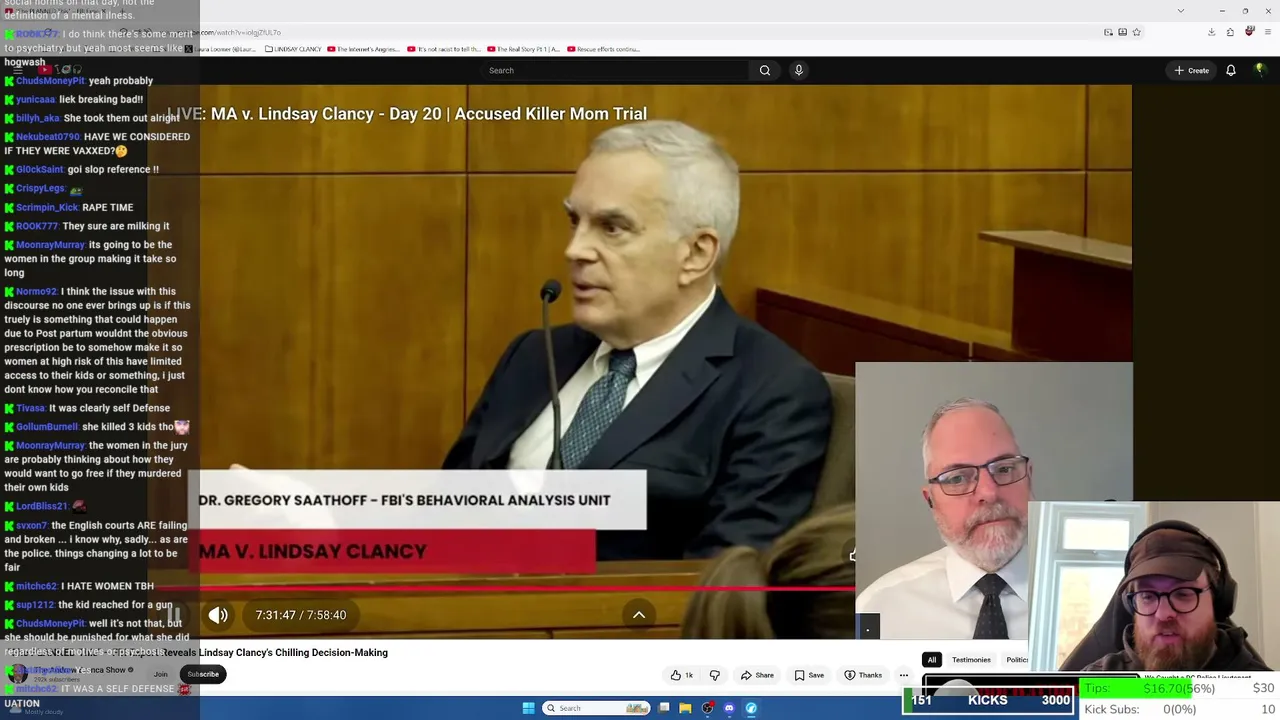Like the video with thumbs-up icon
Screen dimensions: 1280x720
tap(682, 675)
